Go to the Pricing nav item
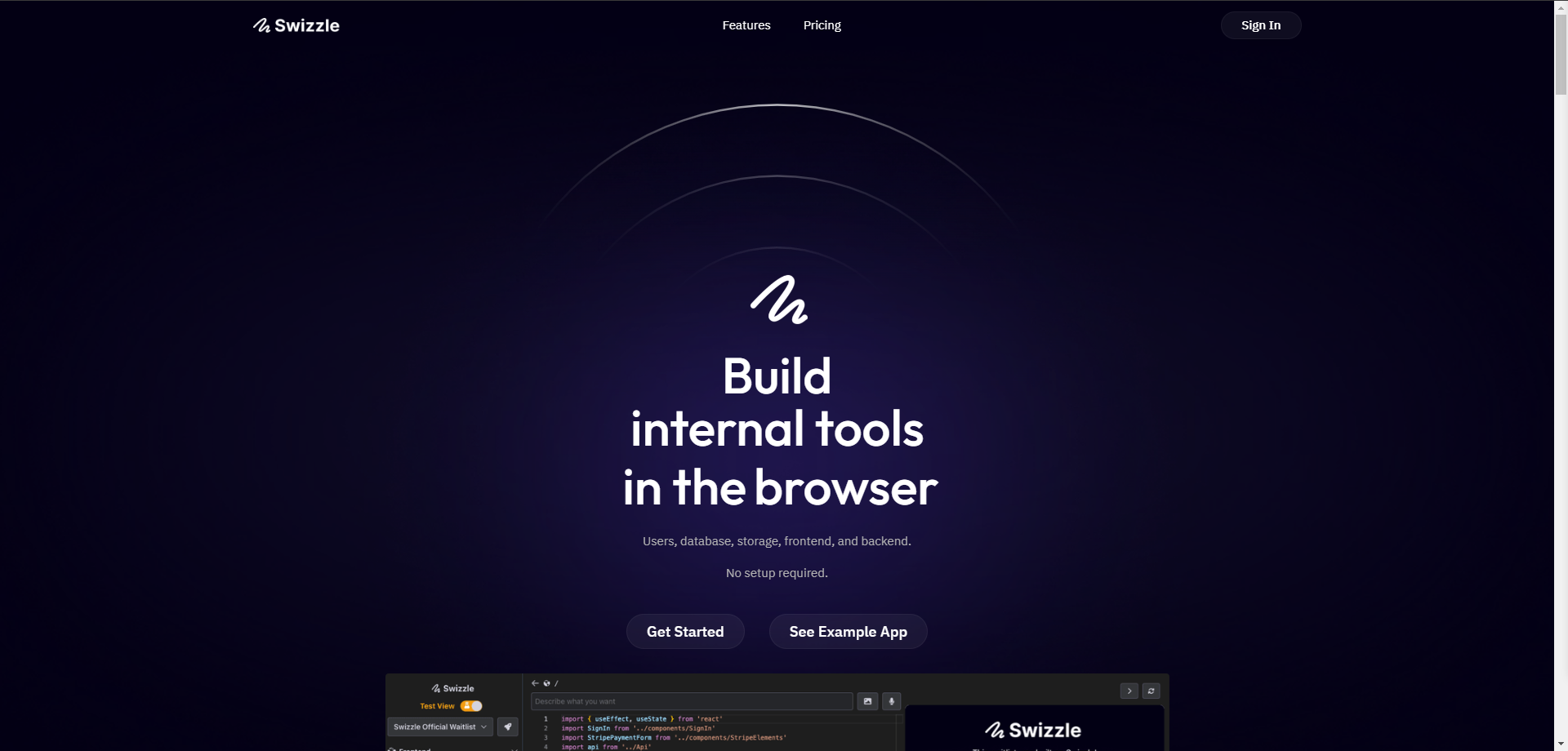1568x751 pixels. click(x=822, y=25)
